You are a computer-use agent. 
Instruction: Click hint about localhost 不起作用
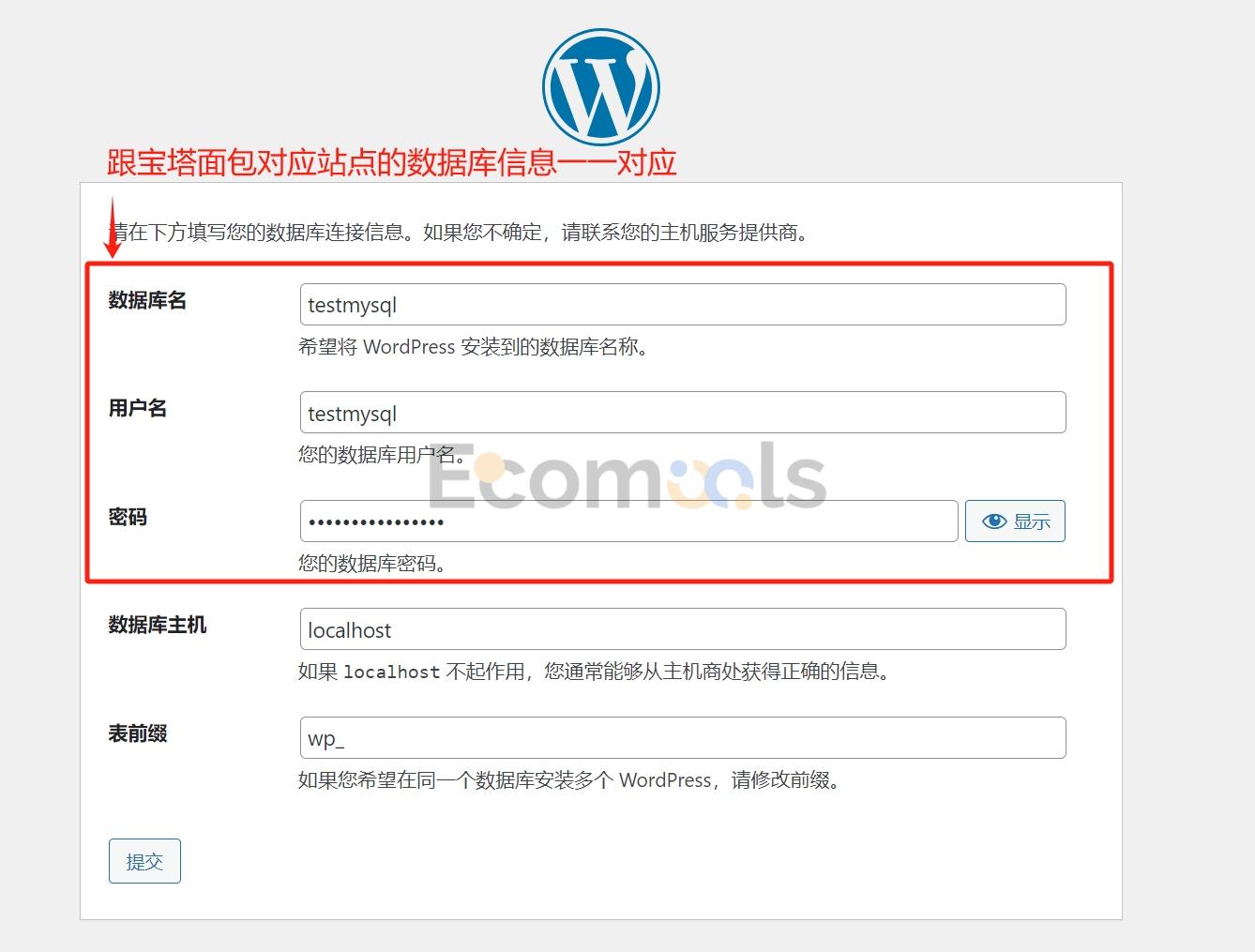pos(594,672)
